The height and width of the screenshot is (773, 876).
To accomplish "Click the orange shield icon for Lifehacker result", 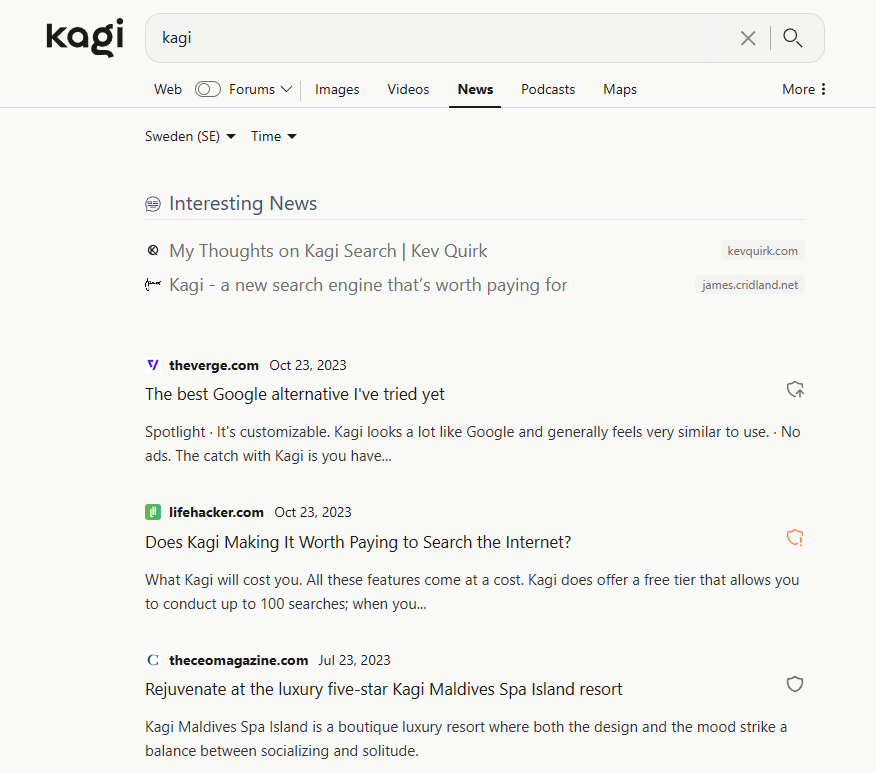I will click(x=795, y=538).
